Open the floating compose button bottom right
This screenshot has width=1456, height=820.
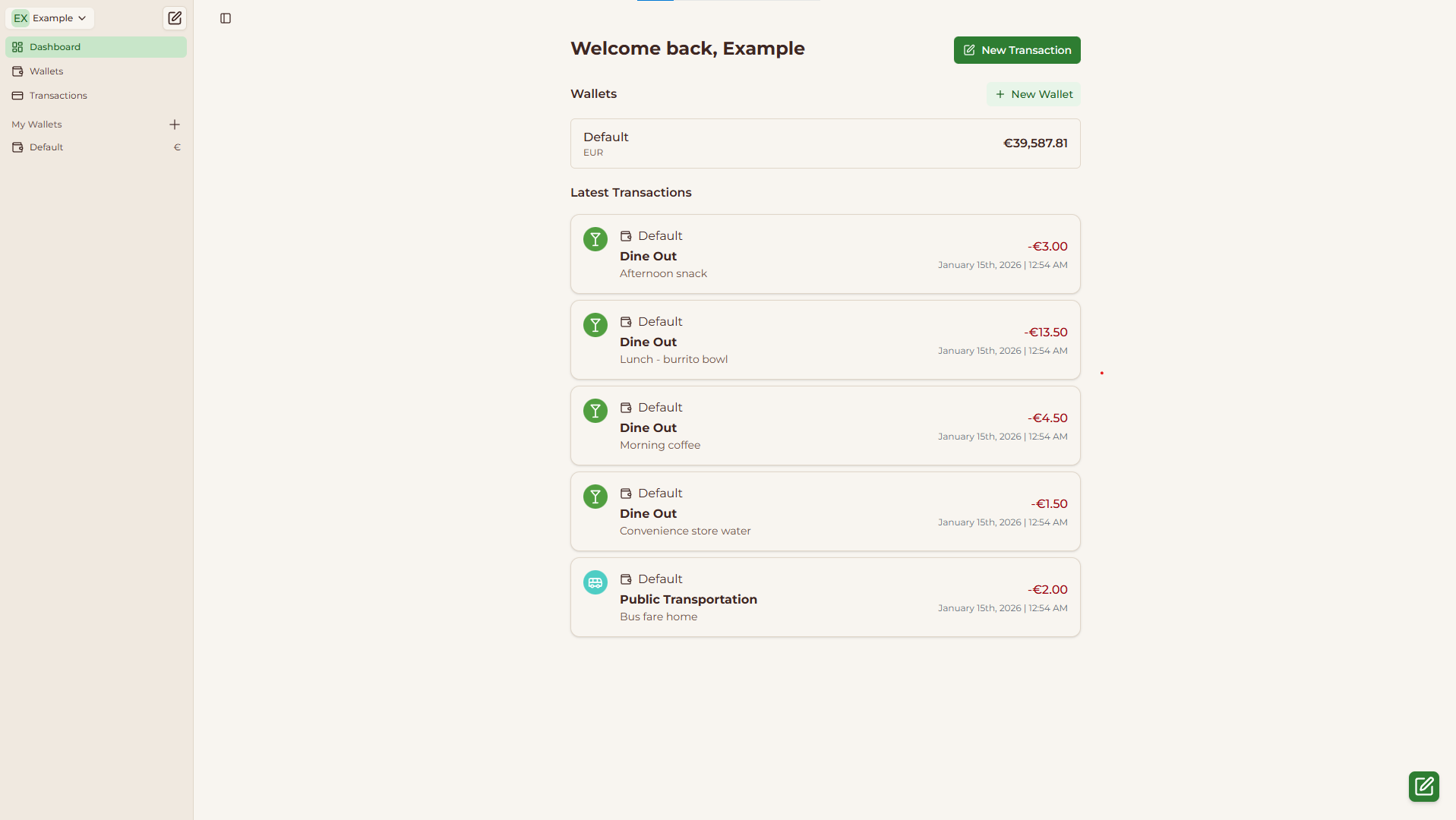[x=1423, y=787]
